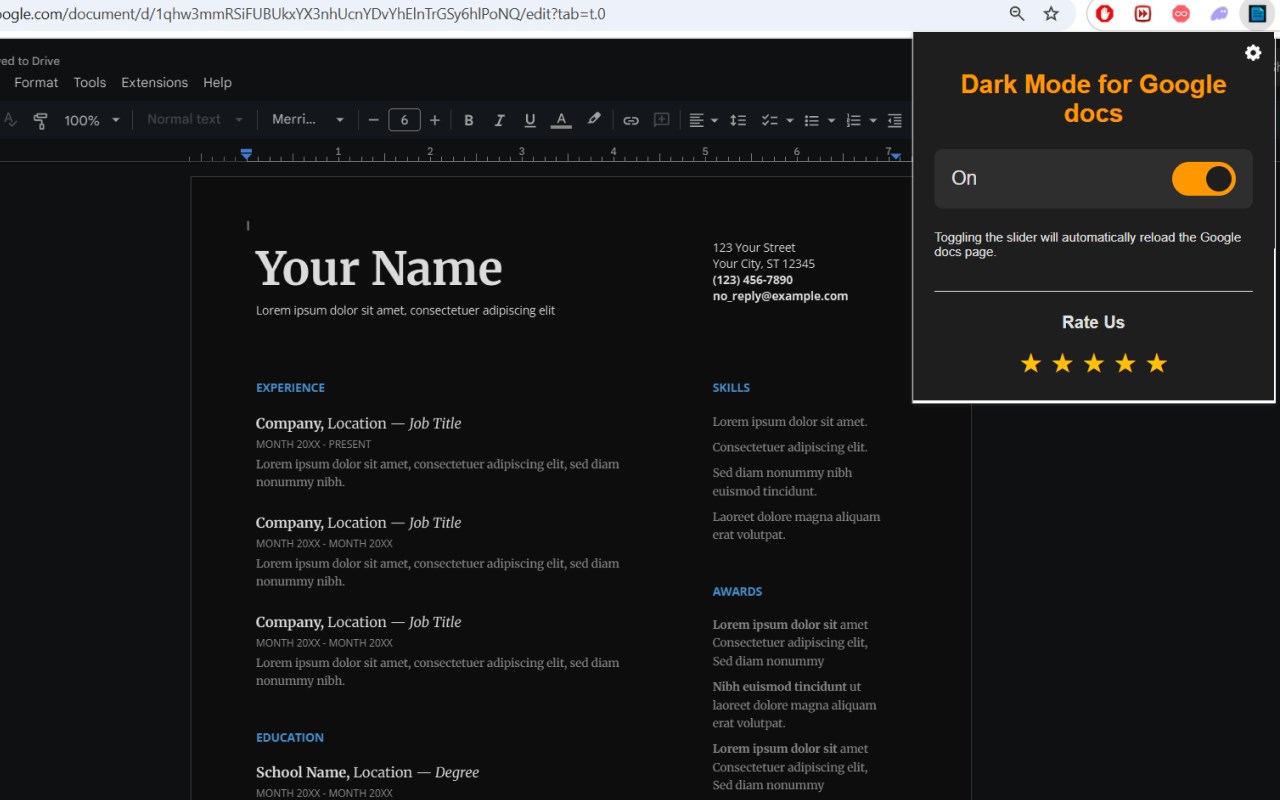
Task: Click the bold 'Nibh euismod tincidunt' text
Action: (780, 687)
